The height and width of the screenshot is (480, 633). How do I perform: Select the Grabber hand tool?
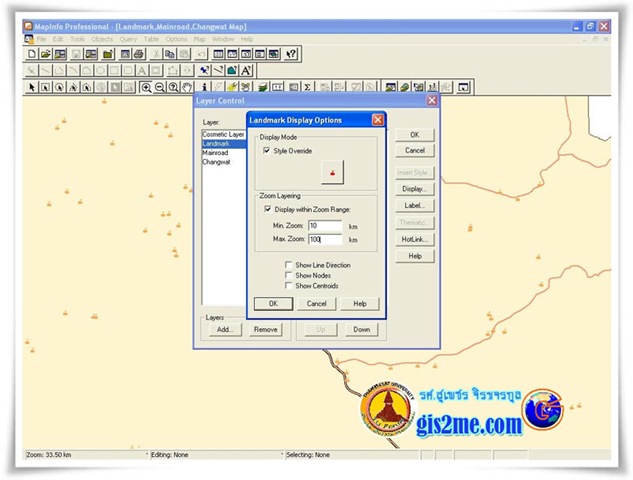[187, 87]
